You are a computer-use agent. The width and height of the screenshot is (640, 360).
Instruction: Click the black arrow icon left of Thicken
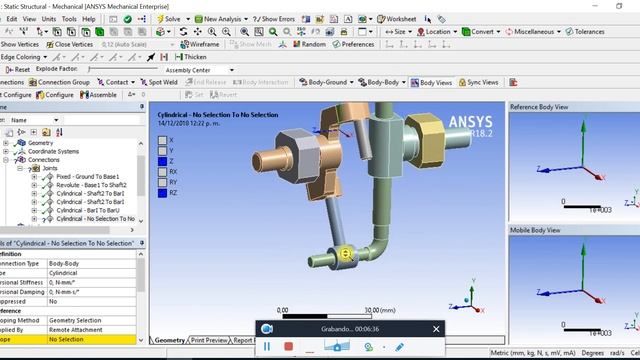coord(151,57)
